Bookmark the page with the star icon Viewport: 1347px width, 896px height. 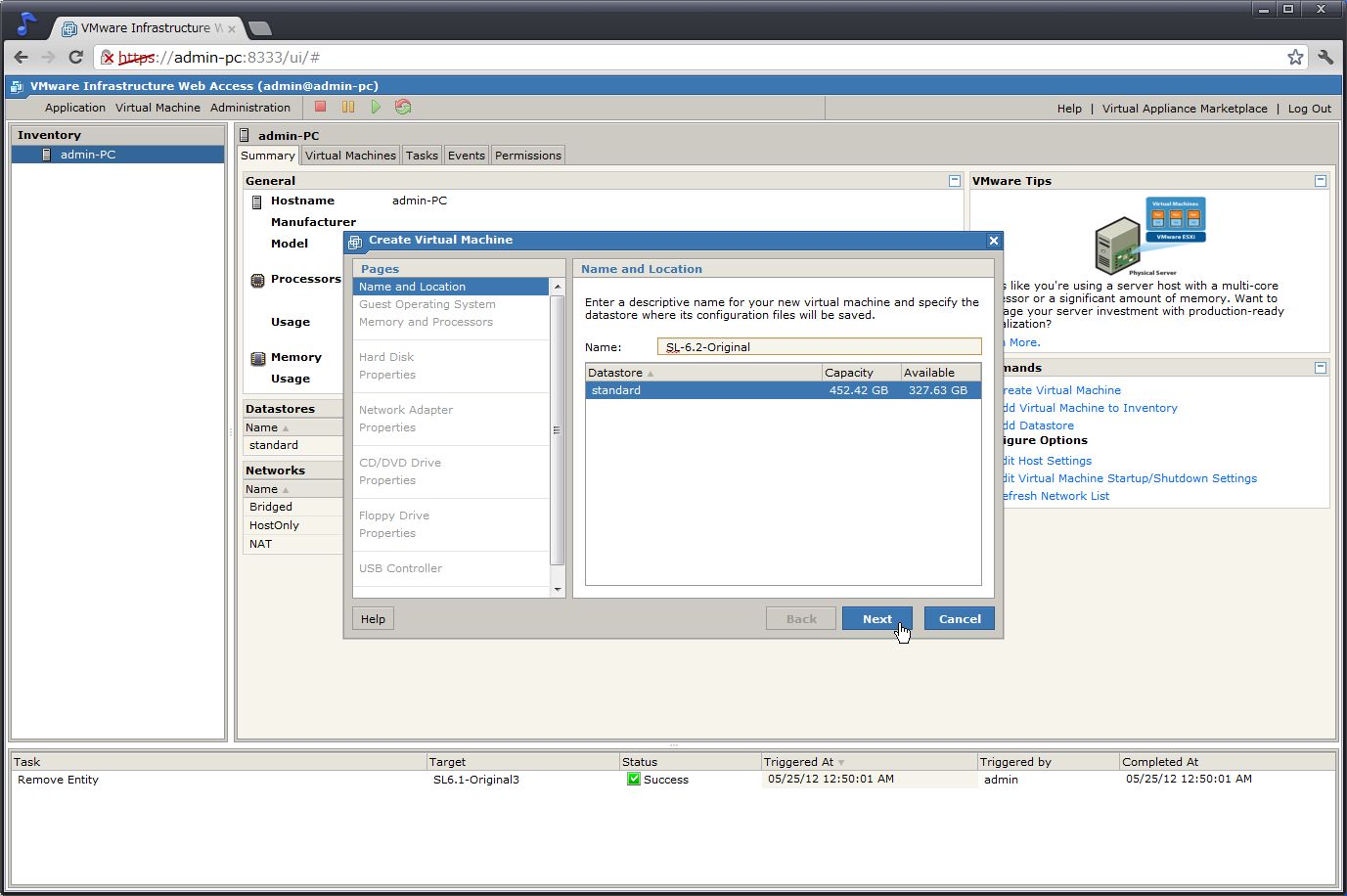pyautogui.click(x=1295, y=57)
